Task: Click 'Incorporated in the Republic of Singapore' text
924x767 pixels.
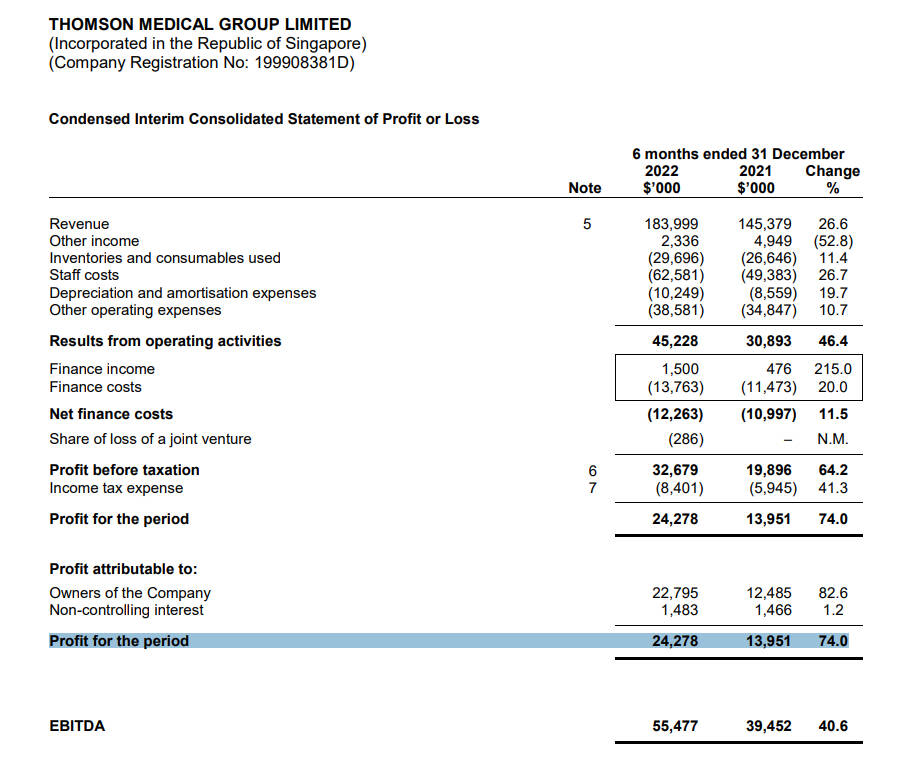Action: (207, 44)
